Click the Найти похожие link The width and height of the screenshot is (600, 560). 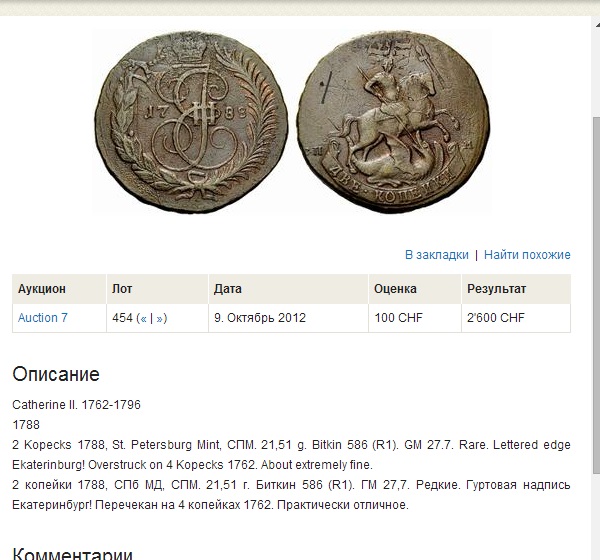click(x=527, y=255)
